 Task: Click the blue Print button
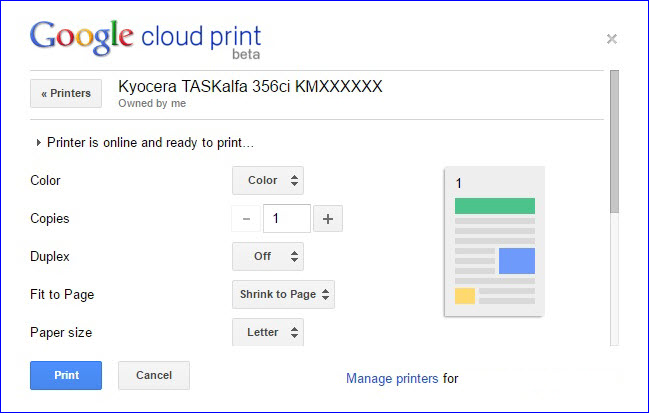(66, 375)
